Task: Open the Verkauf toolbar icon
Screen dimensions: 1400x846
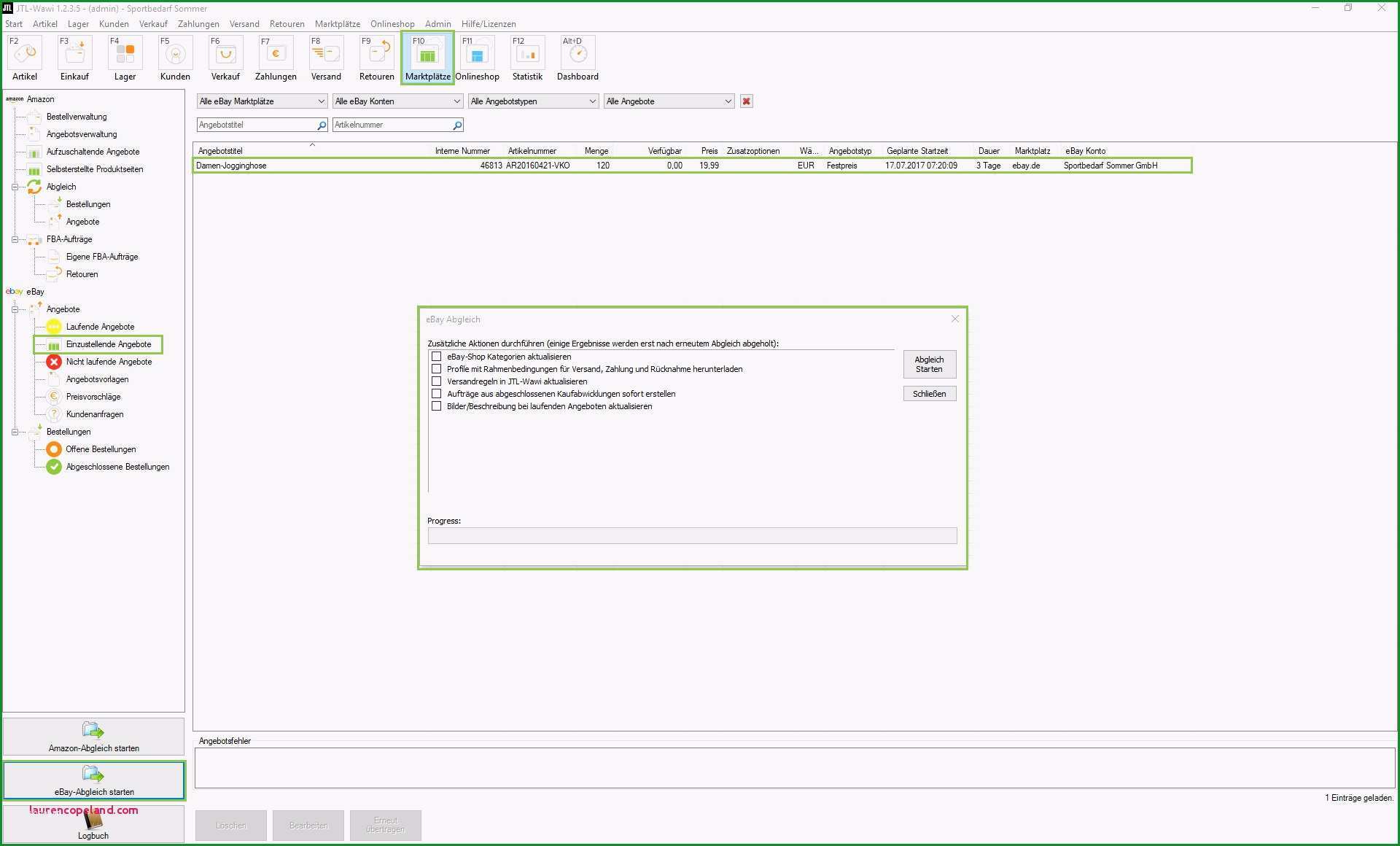Action: pos(225,58)
